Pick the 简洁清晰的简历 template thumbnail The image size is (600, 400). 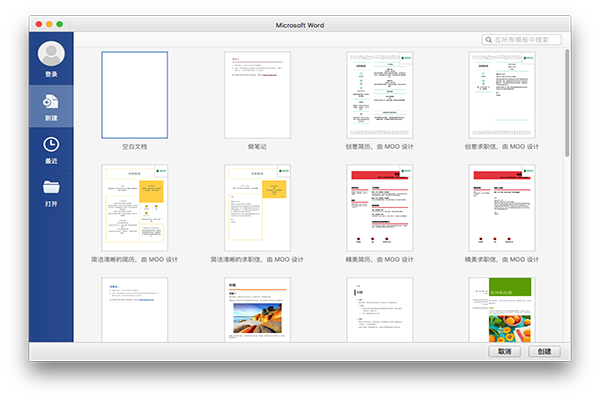(135, 208)
